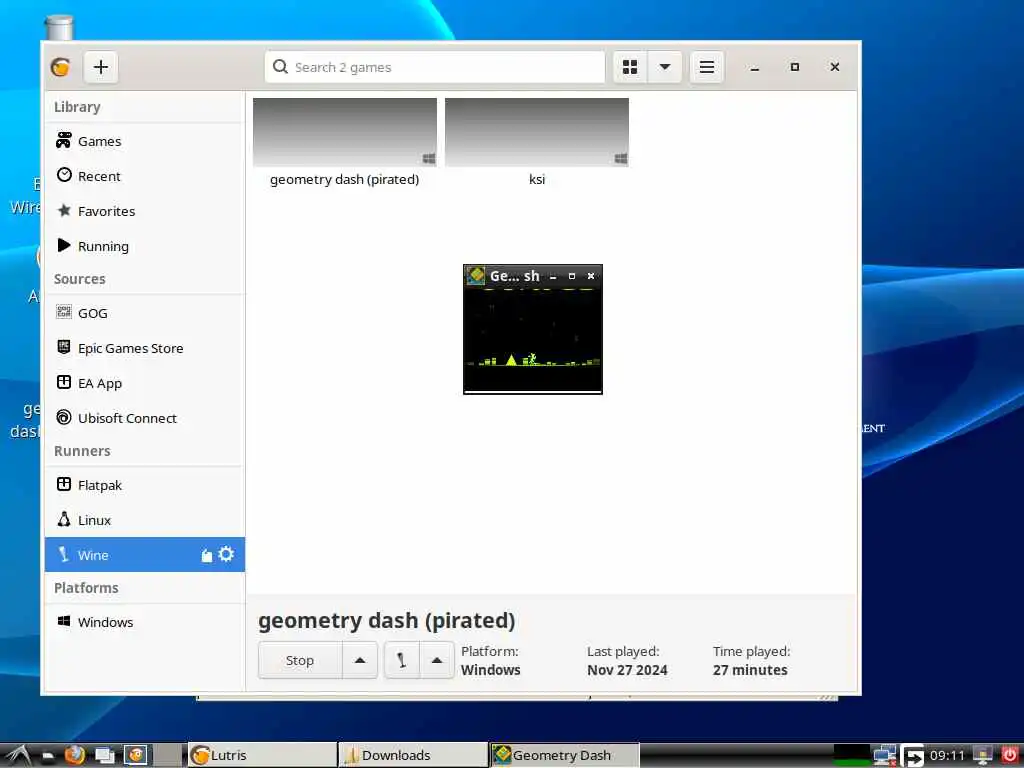Select GOG source
1024x768 pixels.
click(x=145, y=313)
